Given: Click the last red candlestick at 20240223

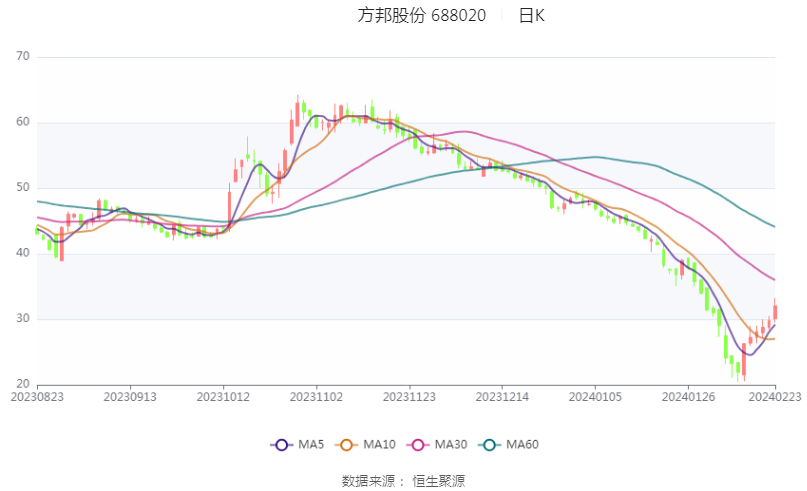Looking at the screenshot, I should coord(775,312).
